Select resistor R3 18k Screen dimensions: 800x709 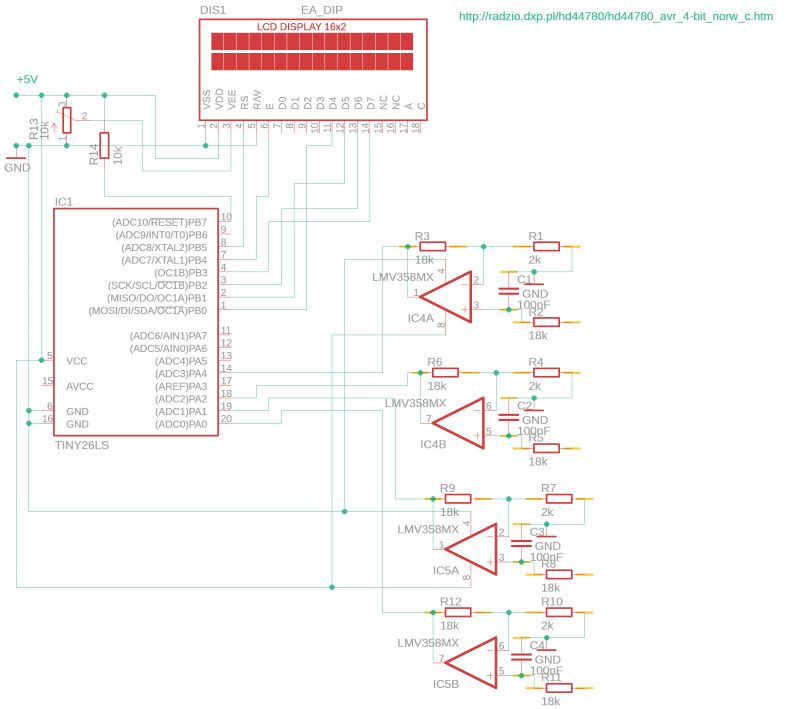[435, 248]
